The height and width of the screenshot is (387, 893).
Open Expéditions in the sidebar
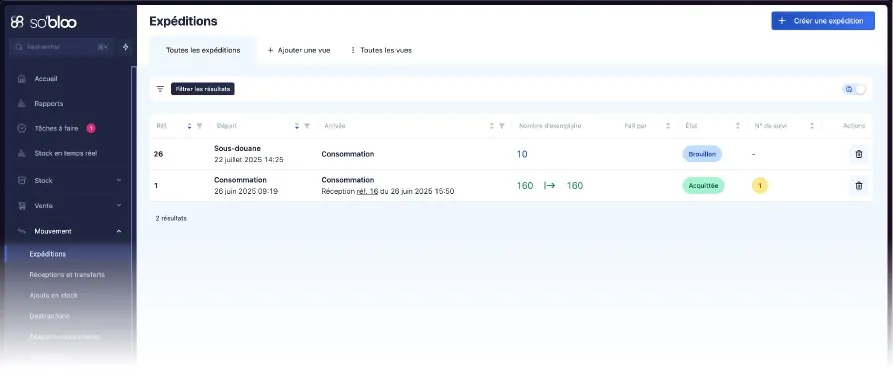pos(48,254)
